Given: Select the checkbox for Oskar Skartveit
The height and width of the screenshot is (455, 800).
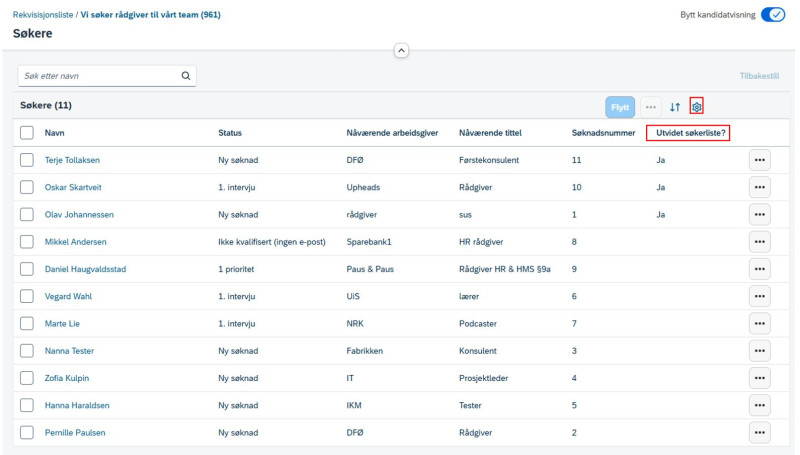Looking at the screenshot, I should [27, 187].
